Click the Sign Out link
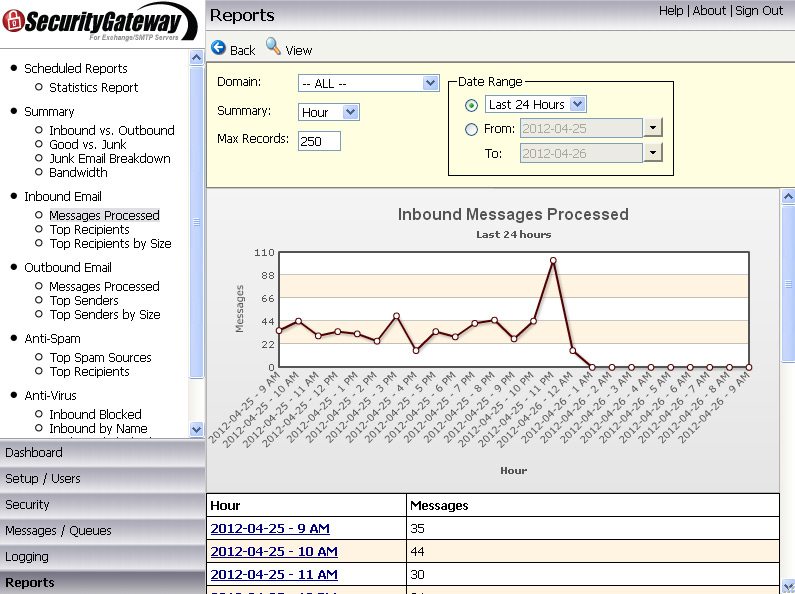Screen dimensions: 795x594 click(x=759, y=11)
